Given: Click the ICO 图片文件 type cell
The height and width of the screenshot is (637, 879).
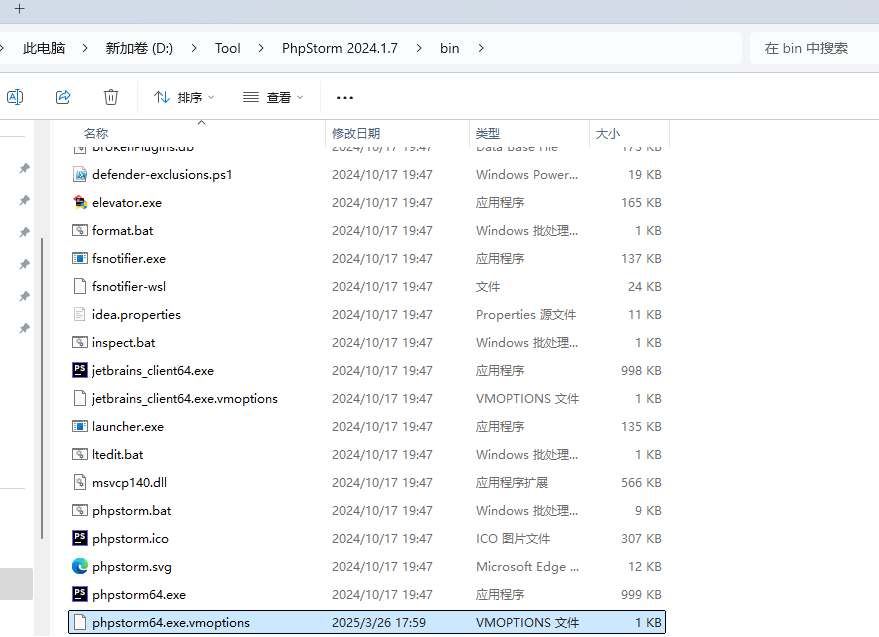Looking at the screenshot, I should 513,539.
